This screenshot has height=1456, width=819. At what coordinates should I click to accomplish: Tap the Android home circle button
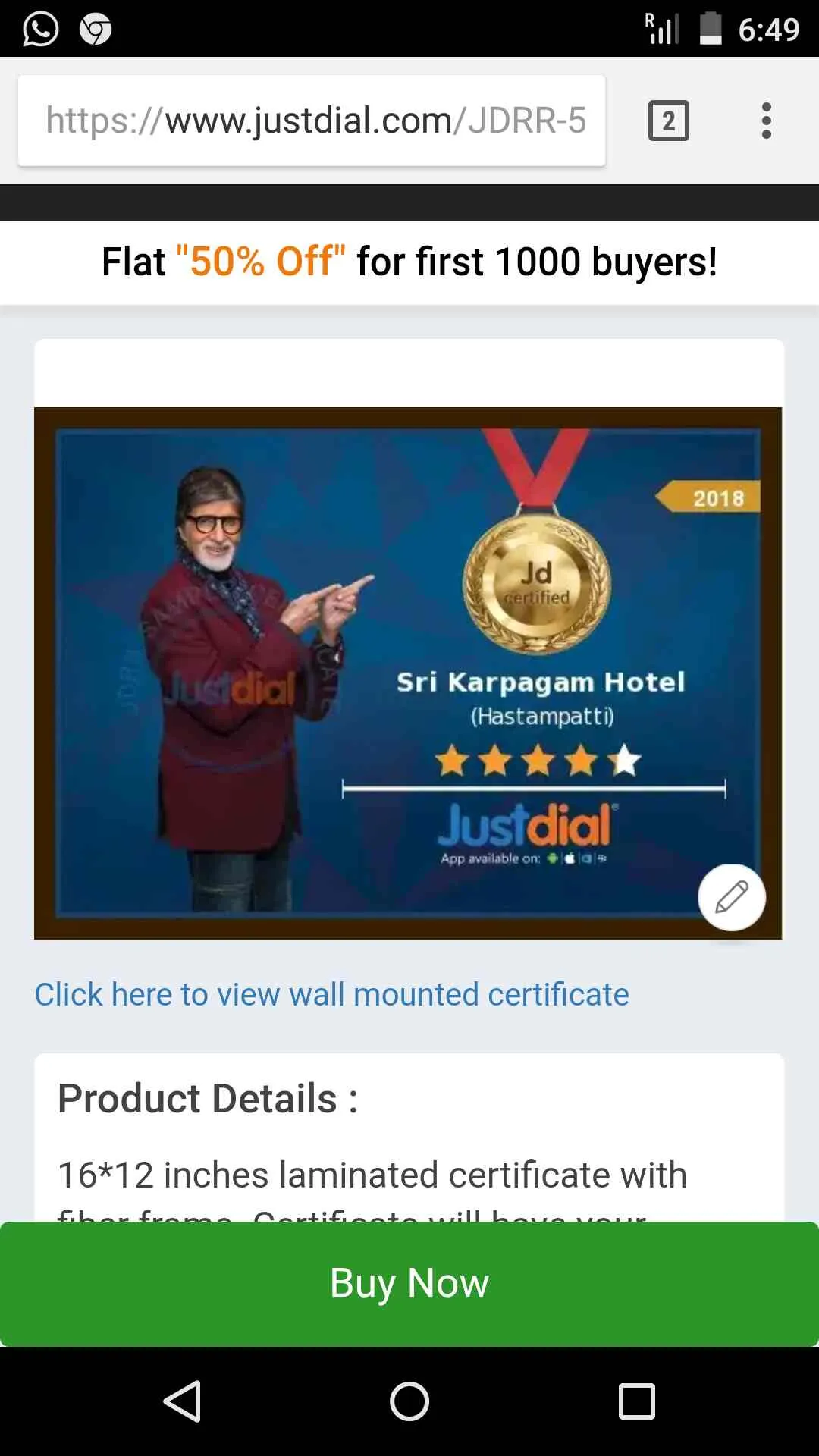pyautogui.click(x=409, y=1401)
